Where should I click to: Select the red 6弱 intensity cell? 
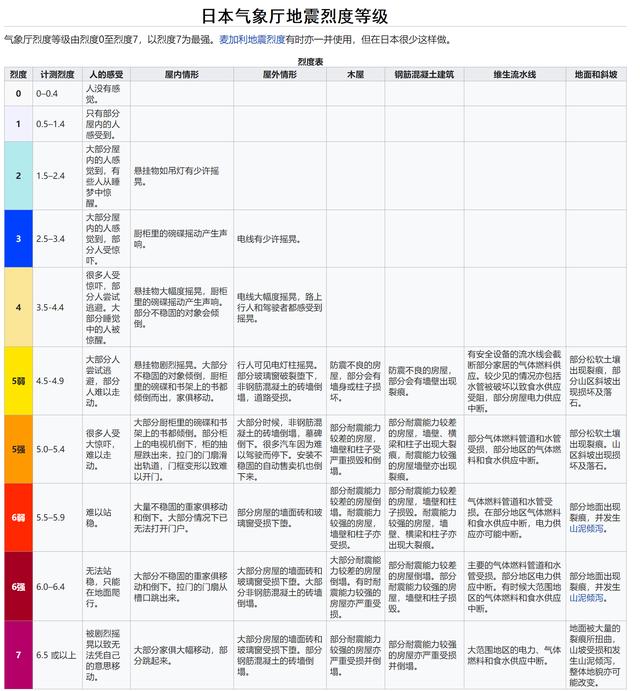(18, 517)
